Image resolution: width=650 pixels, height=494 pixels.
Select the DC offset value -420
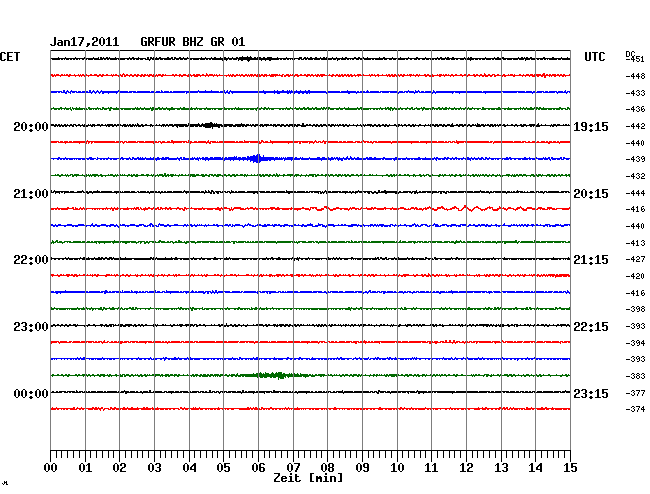(x=635, y=276)
